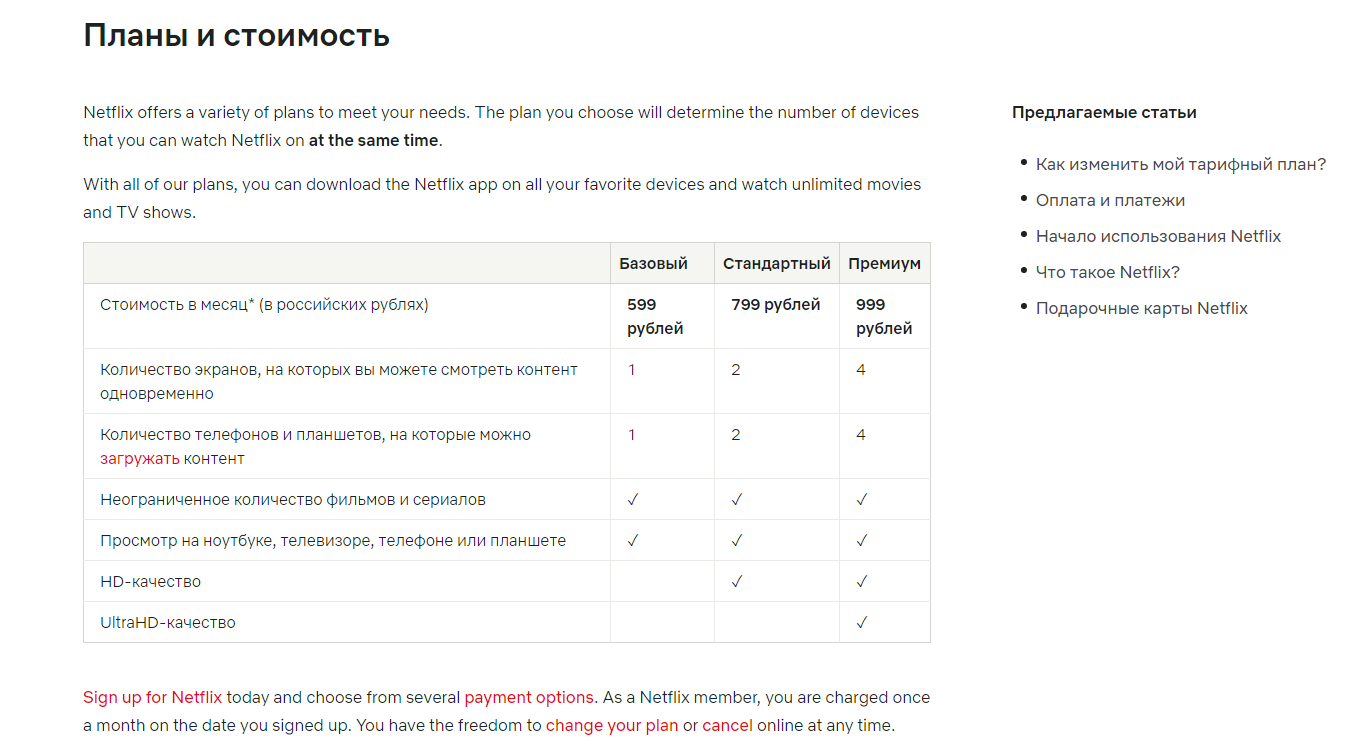Click Basic value '1' in screens row

(x=632, y=370)
